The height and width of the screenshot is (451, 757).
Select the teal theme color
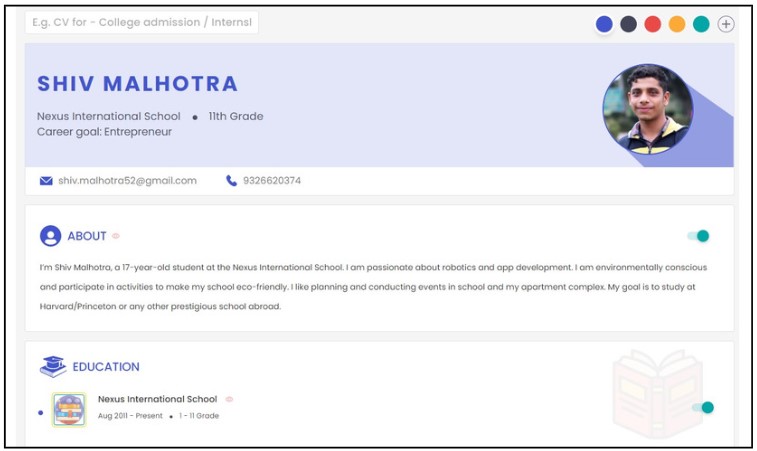pos(701,24)
